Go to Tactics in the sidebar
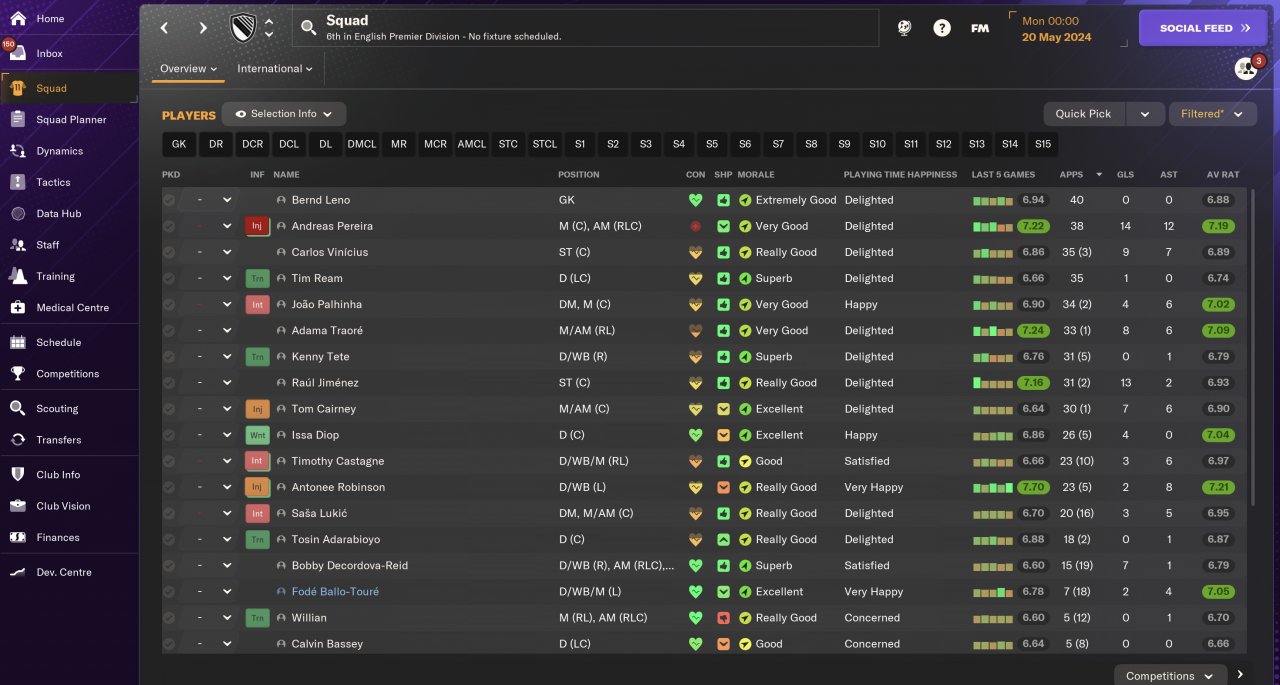Viewport: 1280px width, 685px height. 54,182
